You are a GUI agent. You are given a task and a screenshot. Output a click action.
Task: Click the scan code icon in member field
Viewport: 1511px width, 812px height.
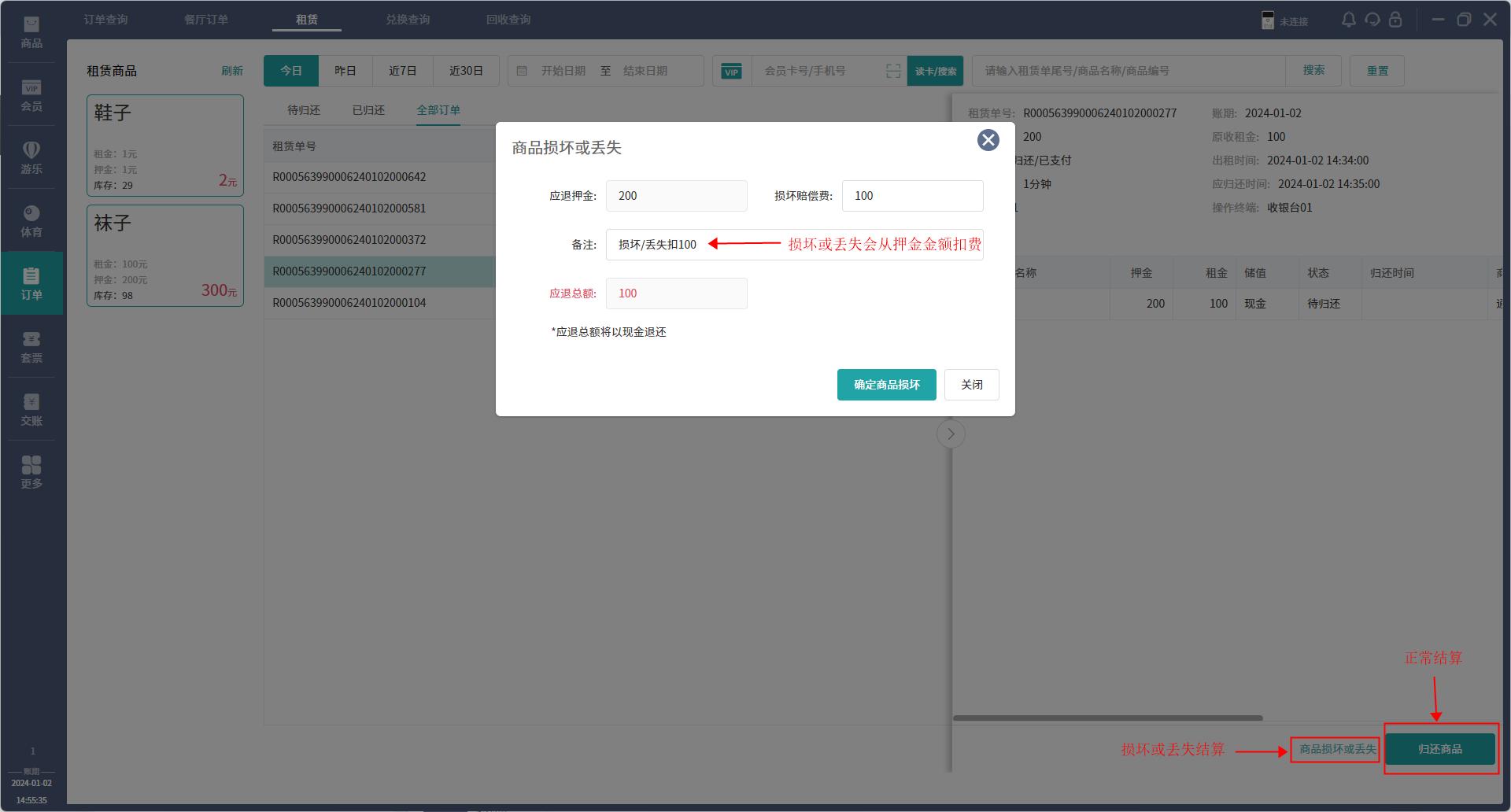click(893, 71)
